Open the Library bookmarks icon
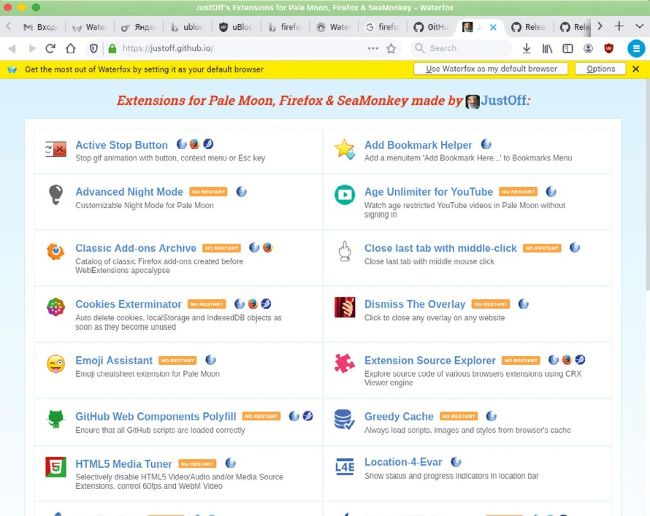 [x=547, y=48]
